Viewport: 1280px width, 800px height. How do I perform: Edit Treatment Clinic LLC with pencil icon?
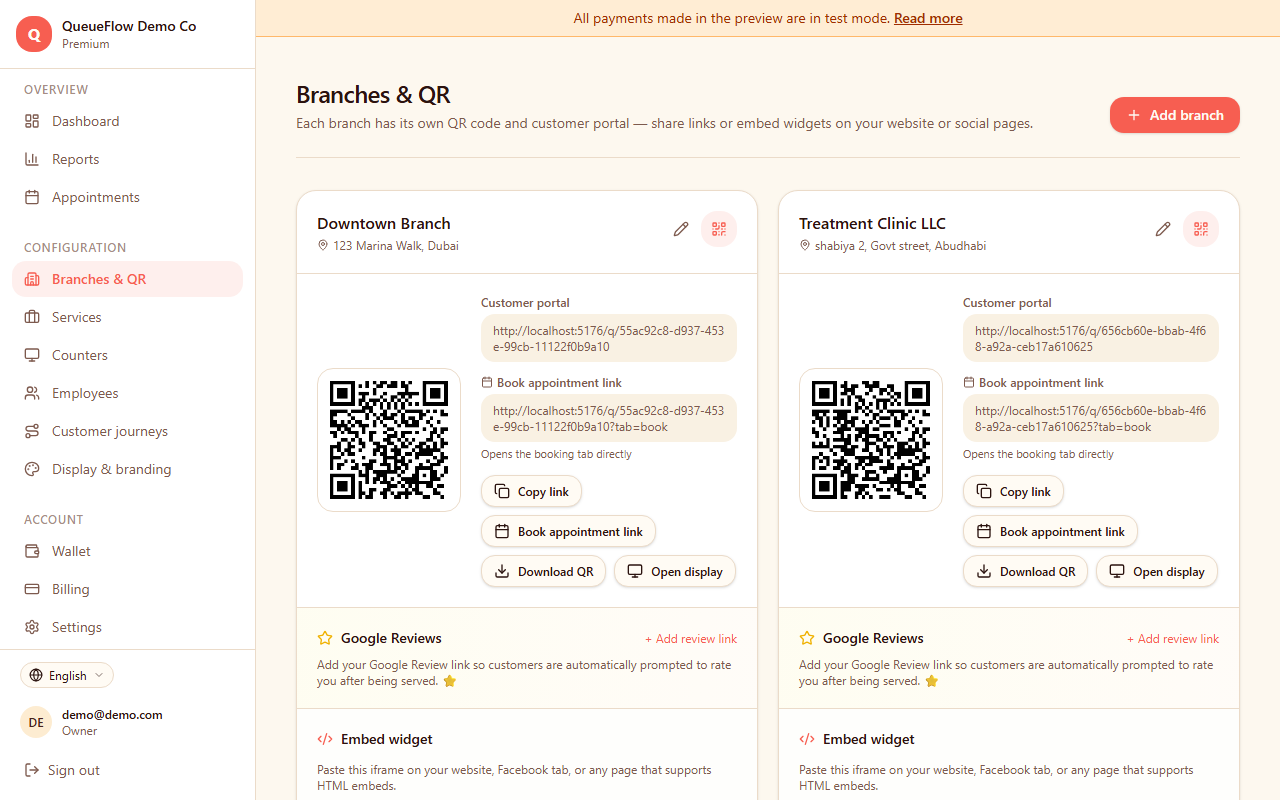1163,229
